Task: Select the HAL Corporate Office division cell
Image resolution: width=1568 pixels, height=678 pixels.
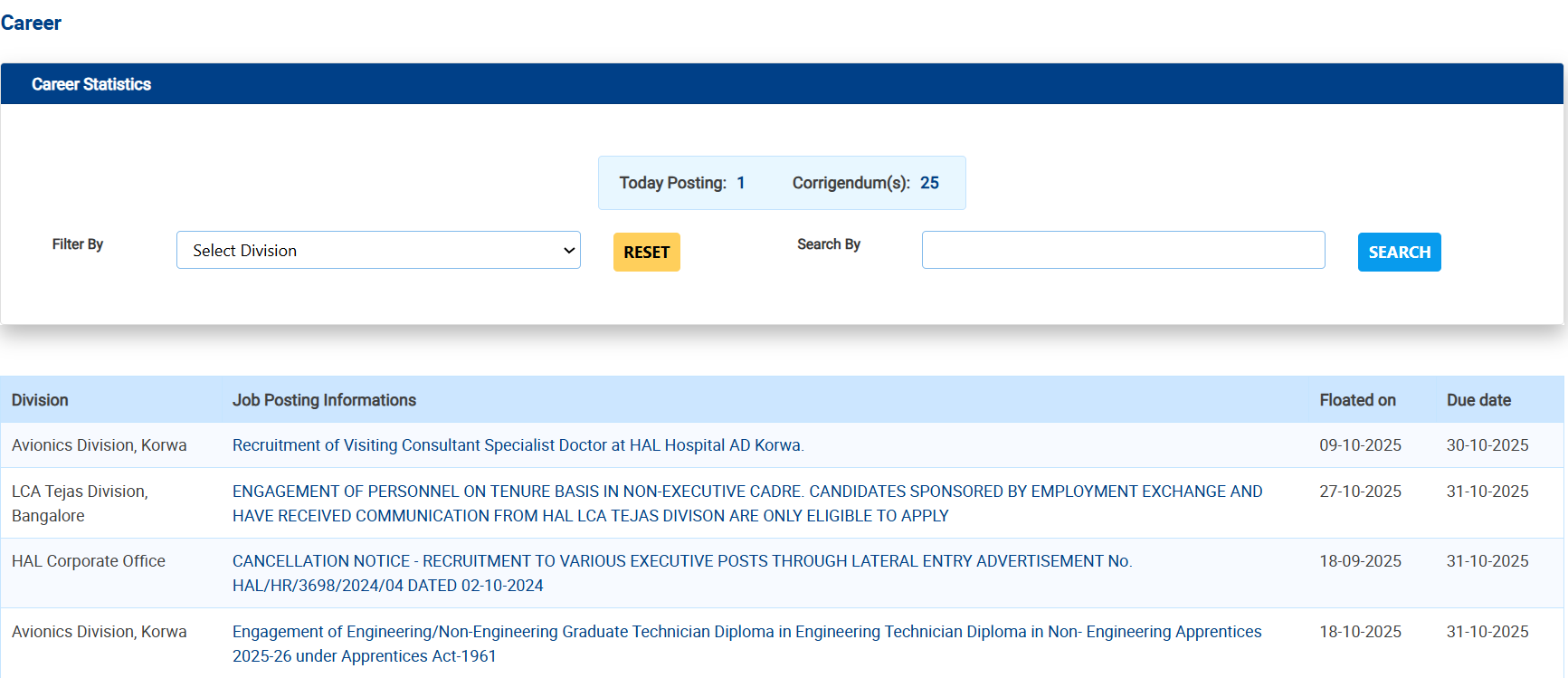Action: coord(89,561)
